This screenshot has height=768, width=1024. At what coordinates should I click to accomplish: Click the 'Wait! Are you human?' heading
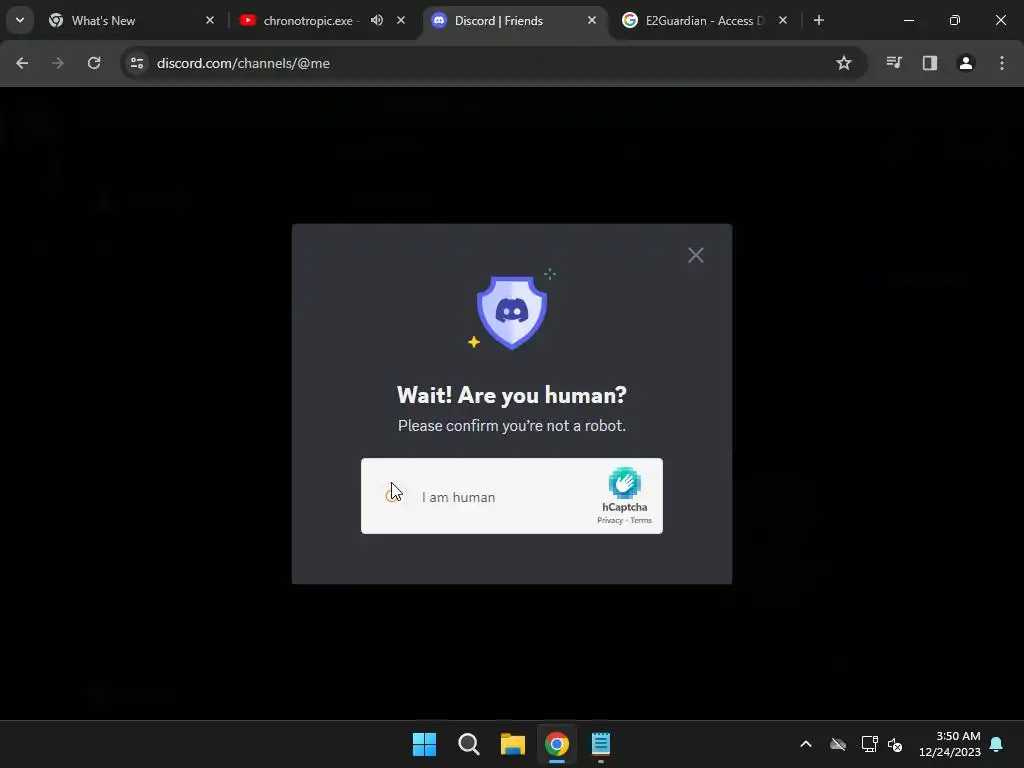[x=512, y=395]
